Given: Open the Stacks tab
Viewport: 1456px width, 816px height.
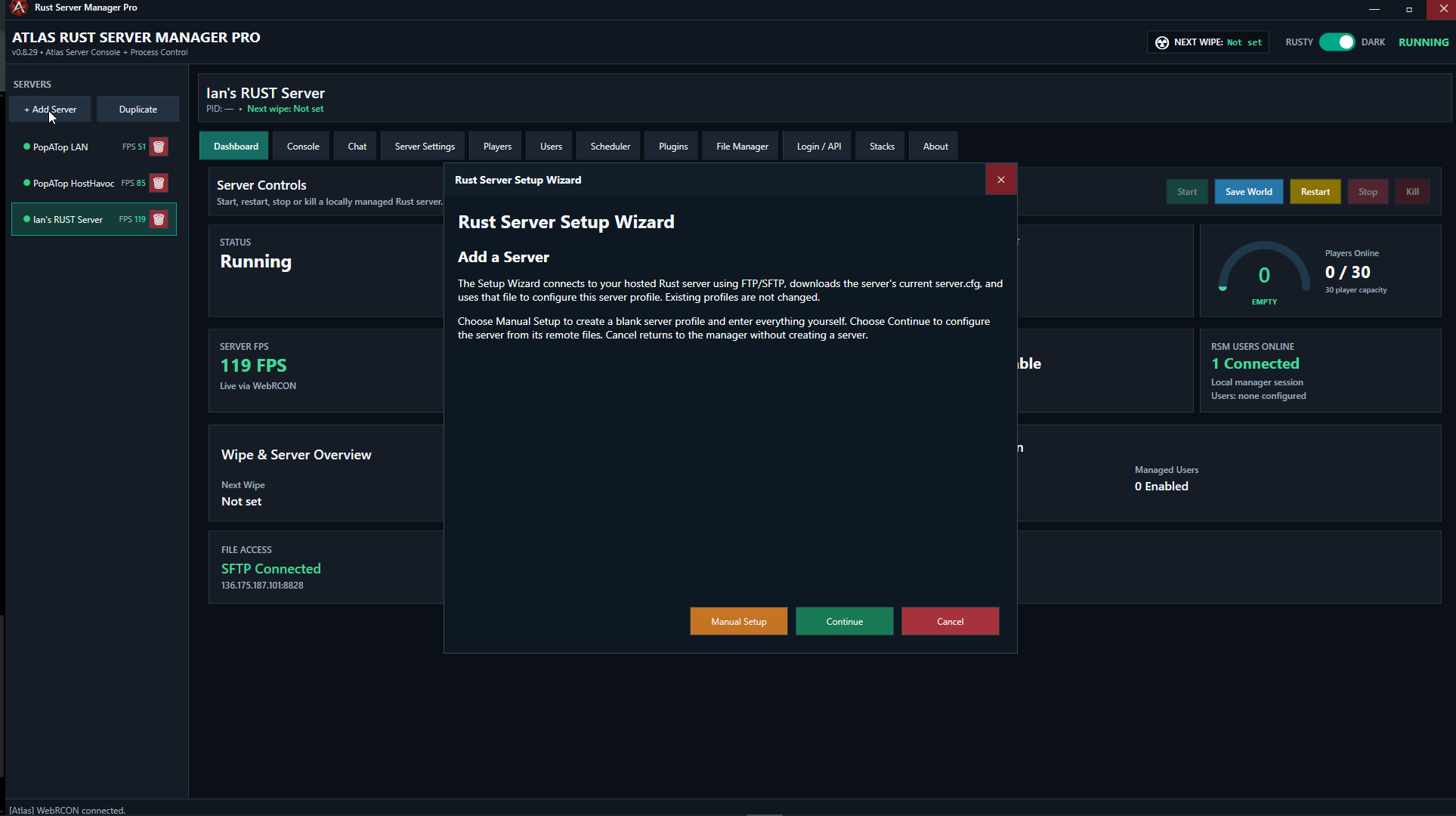Looking at the screenshot, I should pos(882,147).
